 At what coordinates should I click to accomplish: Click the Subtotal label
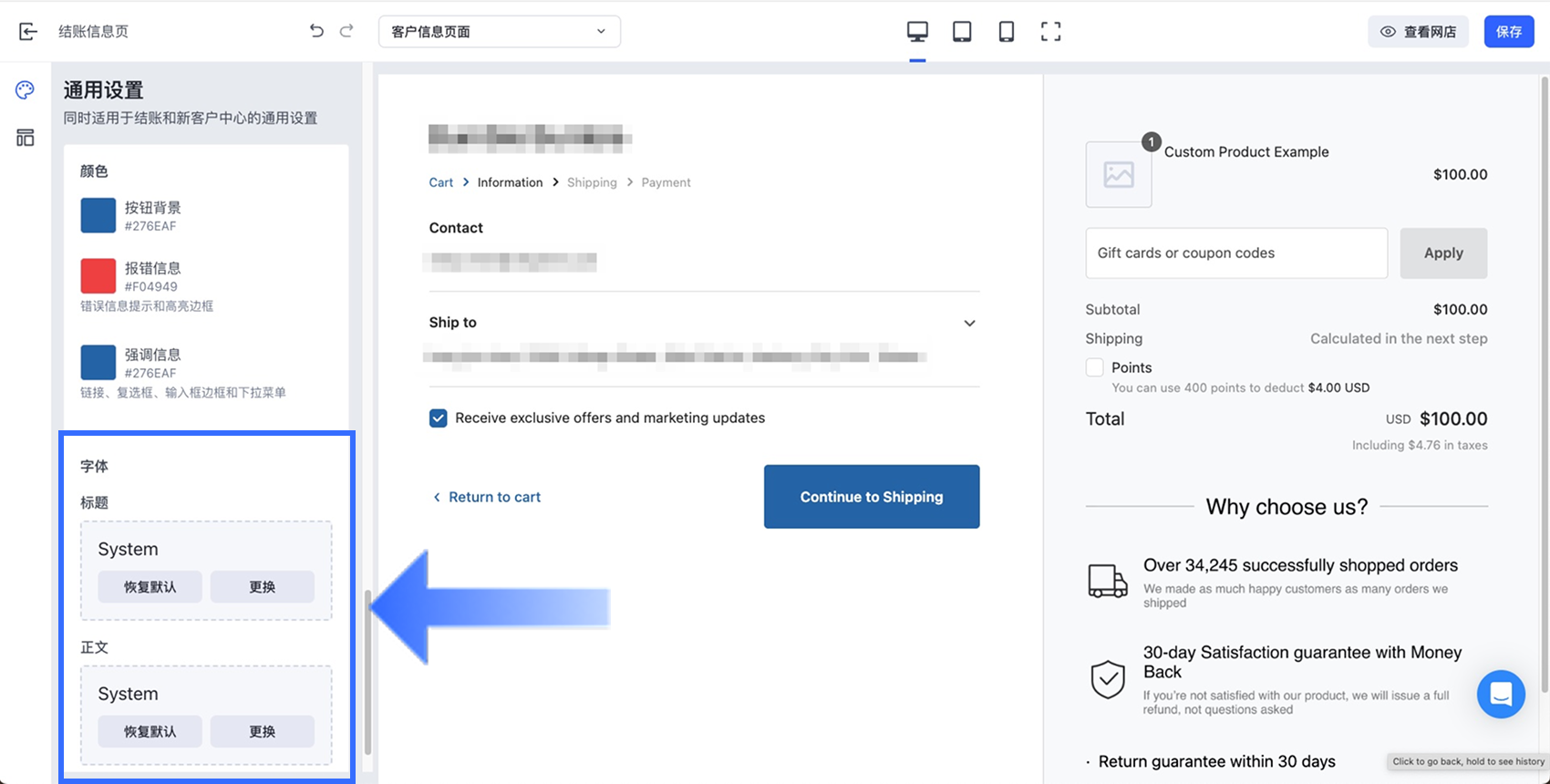click(x=1112, y=310)
